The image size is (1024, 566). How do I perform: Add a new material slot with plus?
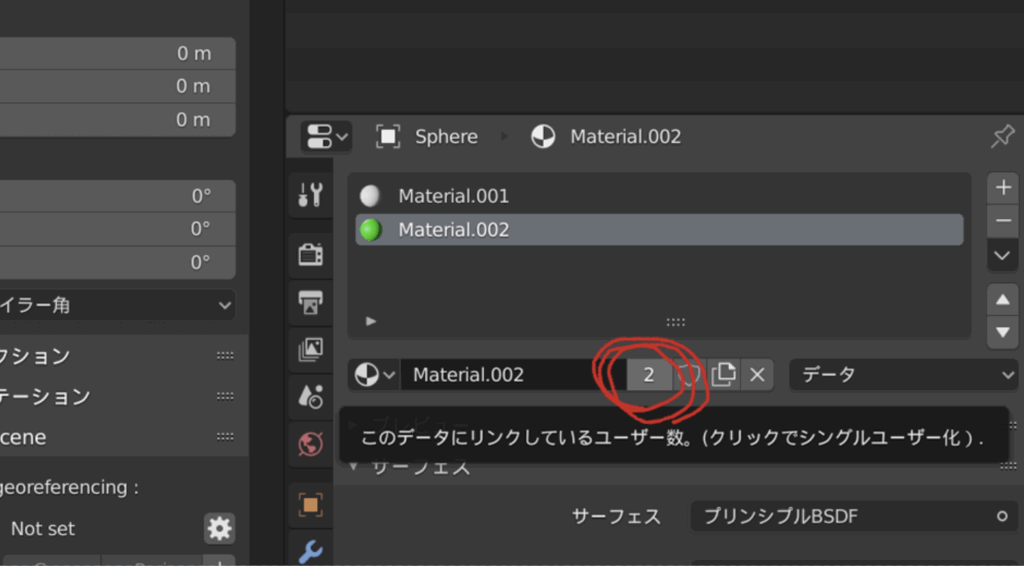tap(1002, 187)
